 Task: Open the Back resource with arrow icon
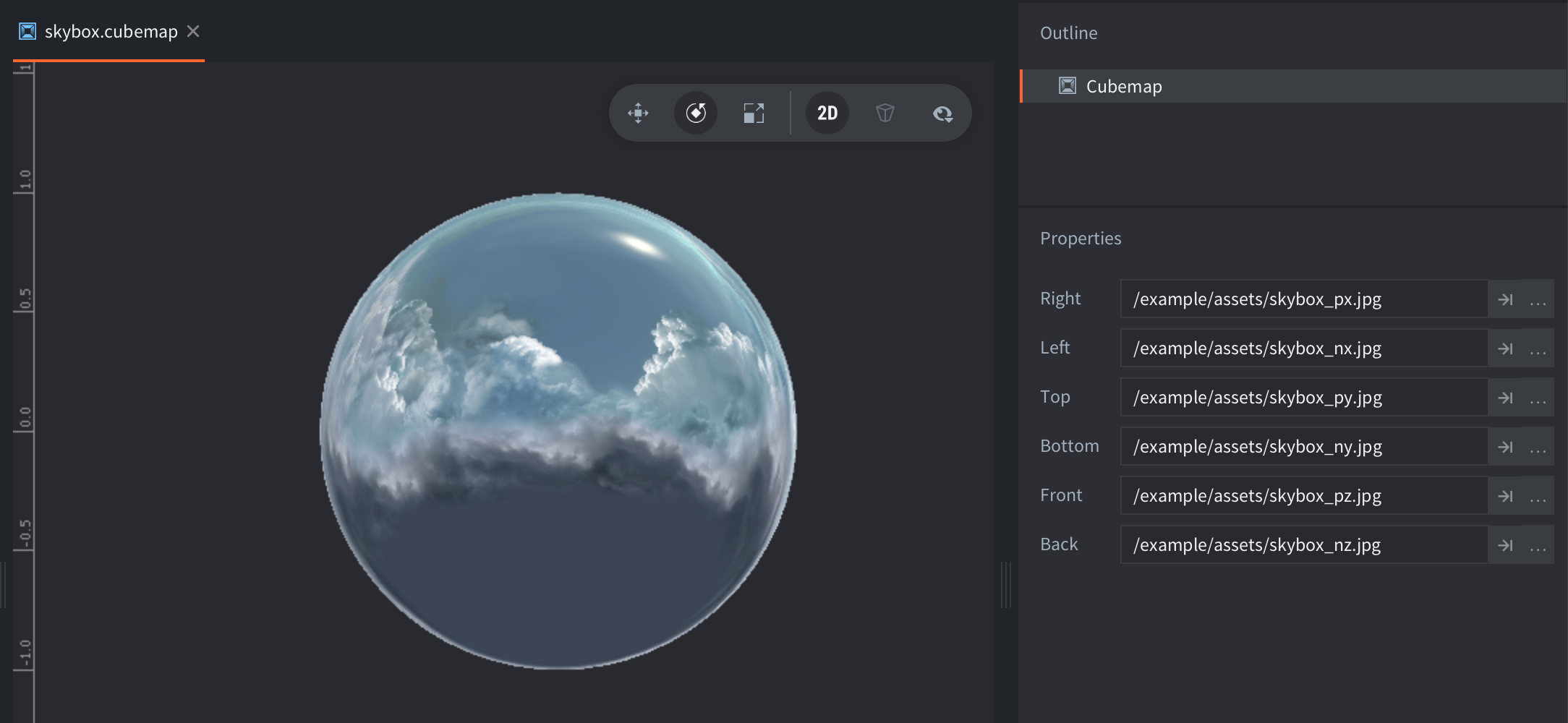coord(1506,545)
